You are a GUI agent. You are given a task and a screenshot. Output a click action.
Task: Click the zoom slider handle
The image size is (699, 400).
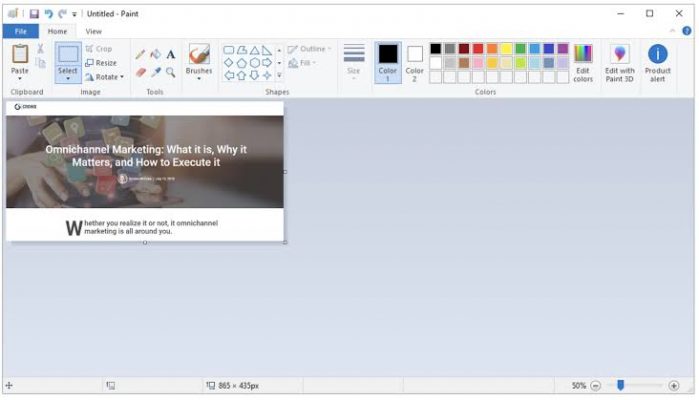pyautogui.click(x=621, y=385)
